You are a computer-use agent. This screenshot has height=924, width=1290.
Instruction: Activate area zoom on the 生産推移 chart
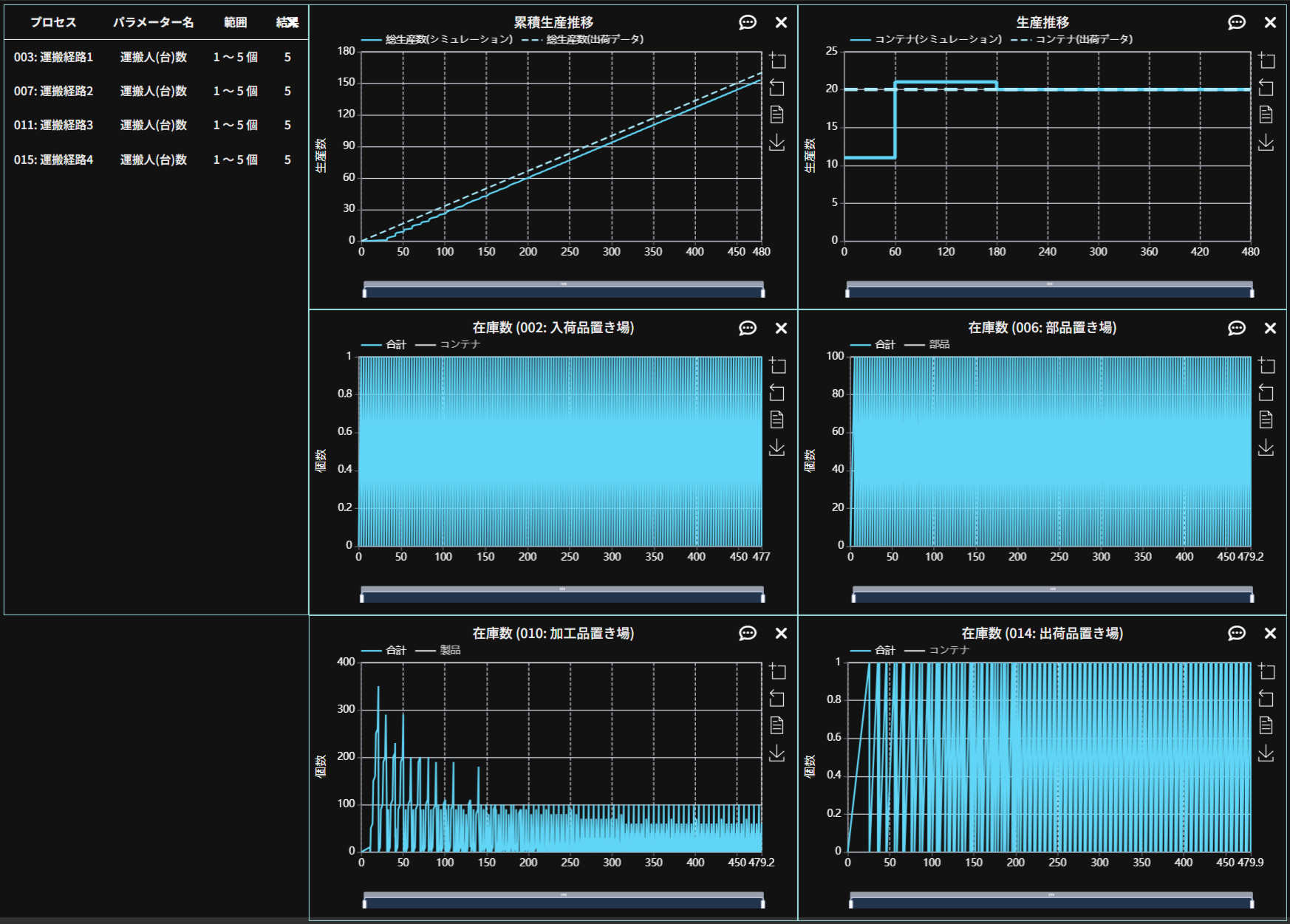coord(1266,61)
